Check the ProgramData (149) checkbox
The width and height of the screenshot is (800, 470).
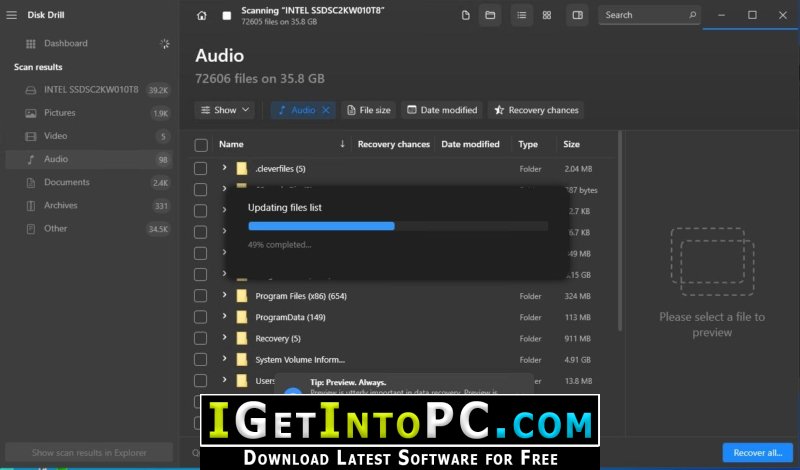201,317
